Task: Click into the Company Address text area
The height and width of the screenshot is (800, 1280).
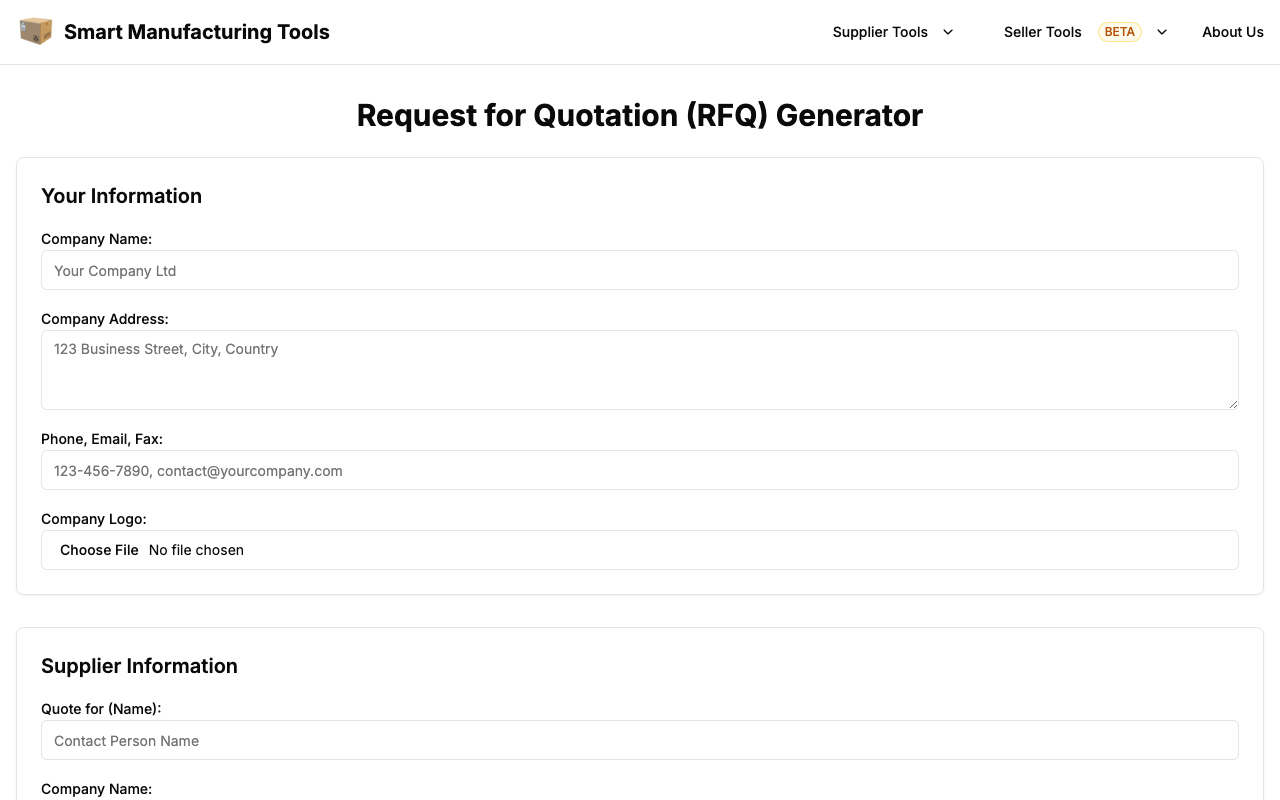Action: pos(640,370)
